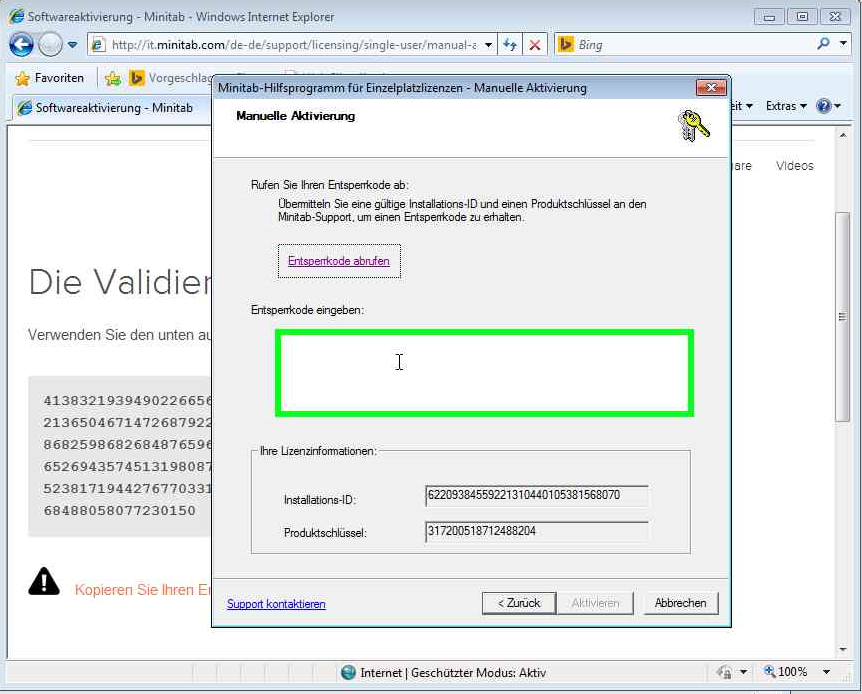Click the code line starting 6526943574513198087

pyautogui.click(x=128, y=467)
